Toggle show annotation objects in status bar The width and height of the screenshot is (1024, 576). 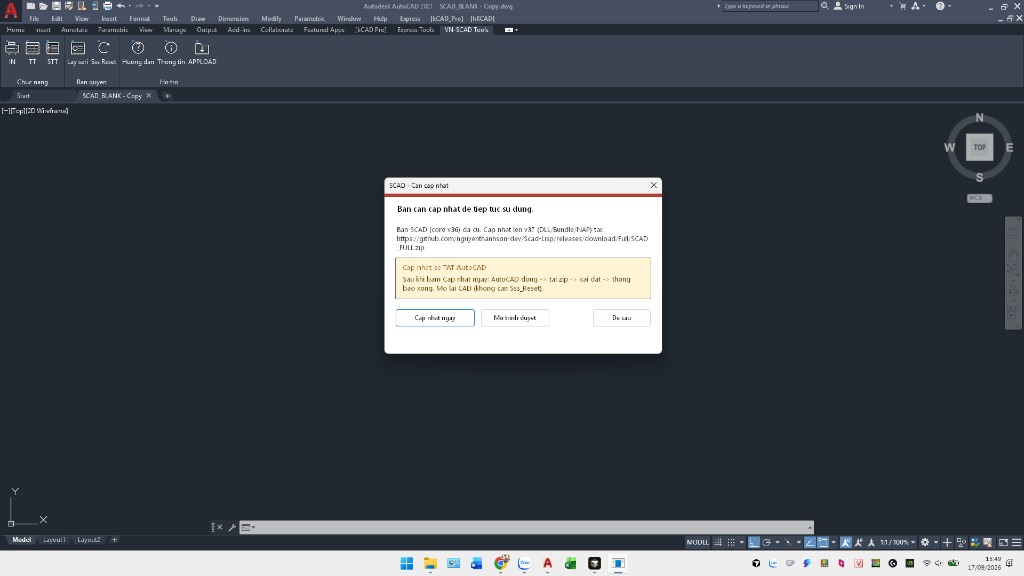point(845,542)
